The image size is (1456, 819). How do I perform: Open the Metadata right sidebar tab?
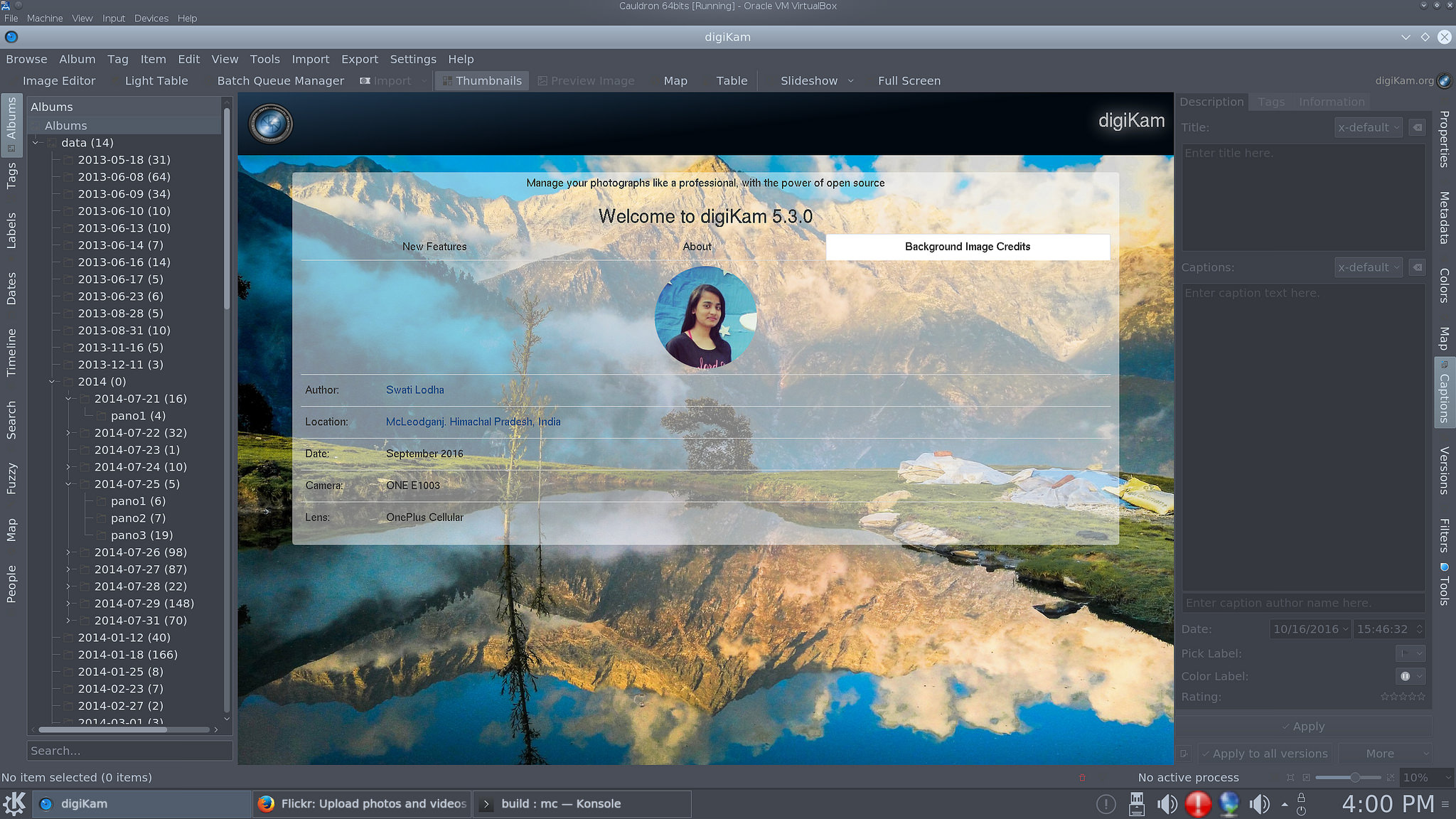(x=1445, y=218)
